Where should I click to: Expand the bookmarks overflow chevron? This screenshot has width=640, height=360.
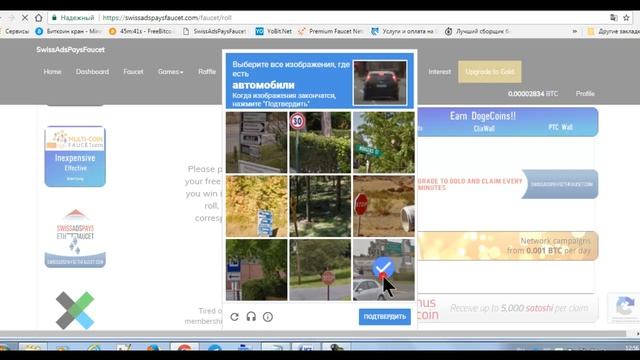point(575,31)
